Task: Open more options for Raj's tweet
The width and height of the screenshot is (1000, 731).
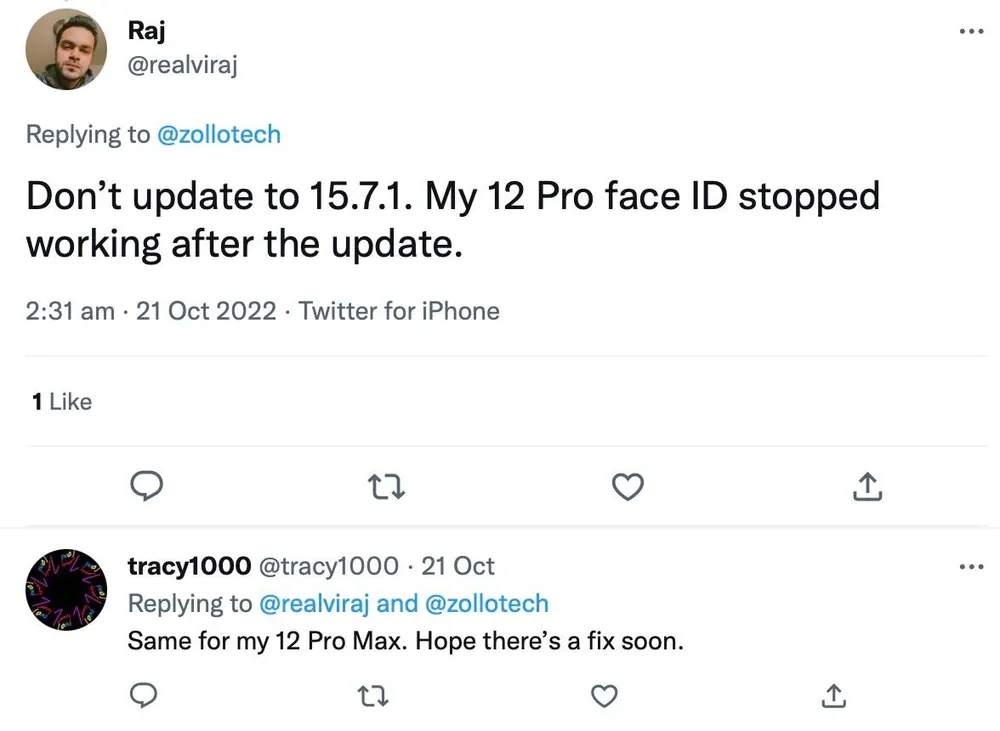Action: coord(971,31)
